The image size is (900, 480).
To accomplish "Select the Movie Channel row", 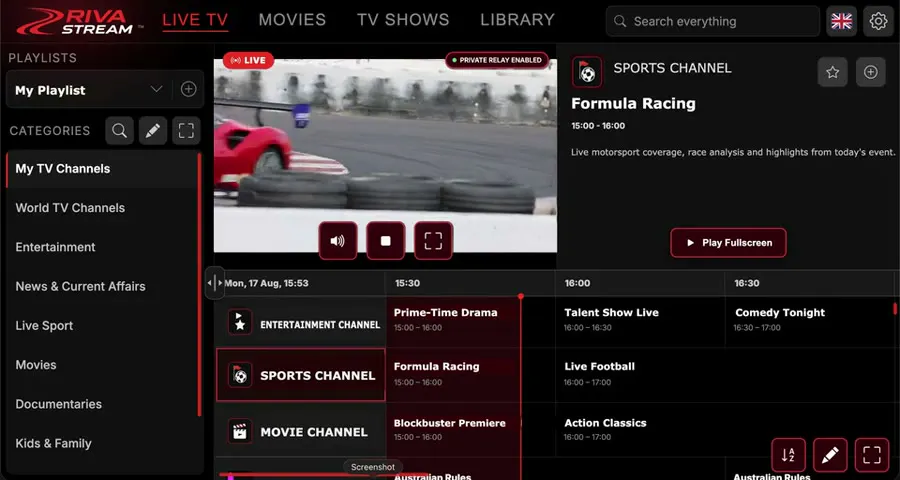I will 301,430.
